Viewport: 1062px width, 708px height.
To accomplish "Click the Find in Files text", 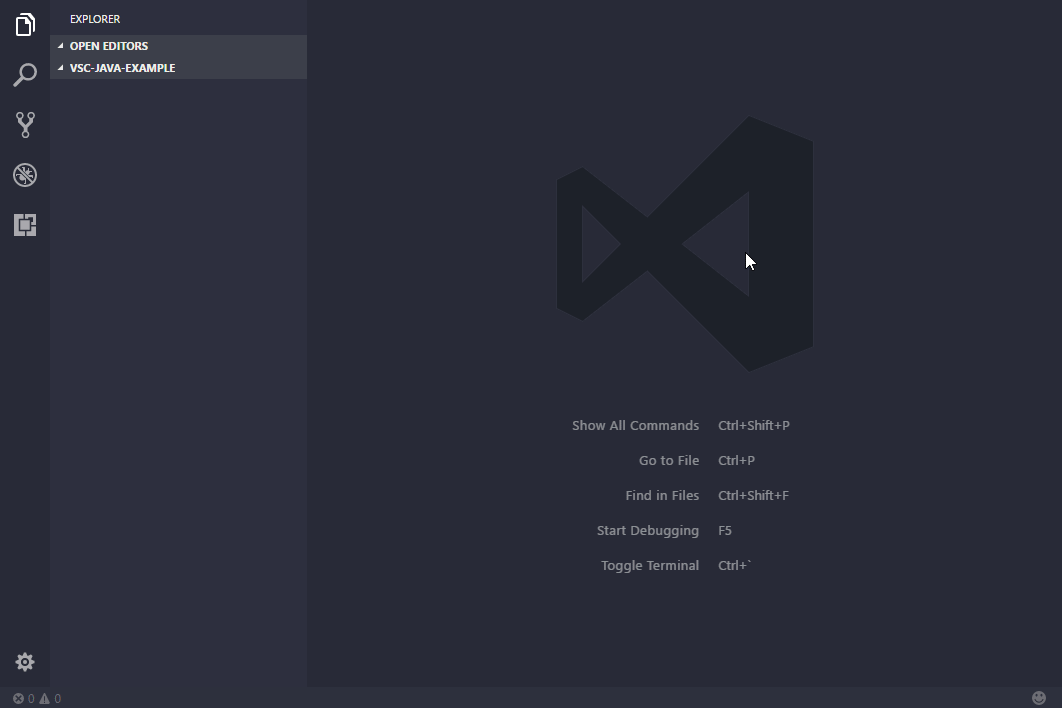I will pos(662,495).
